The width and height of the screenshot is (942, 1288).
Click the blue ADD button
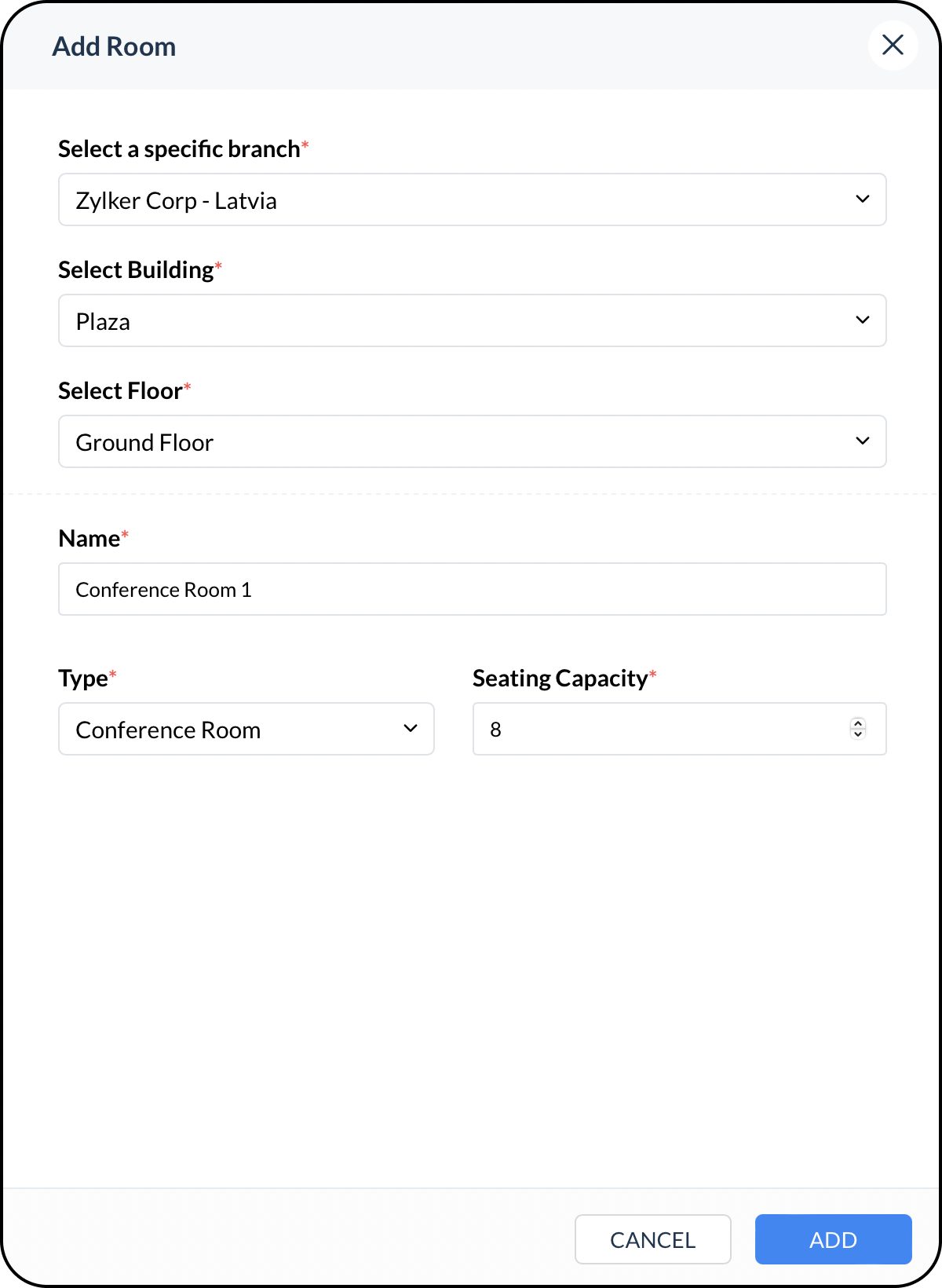pyautogui.click(x=834, y=1239)
